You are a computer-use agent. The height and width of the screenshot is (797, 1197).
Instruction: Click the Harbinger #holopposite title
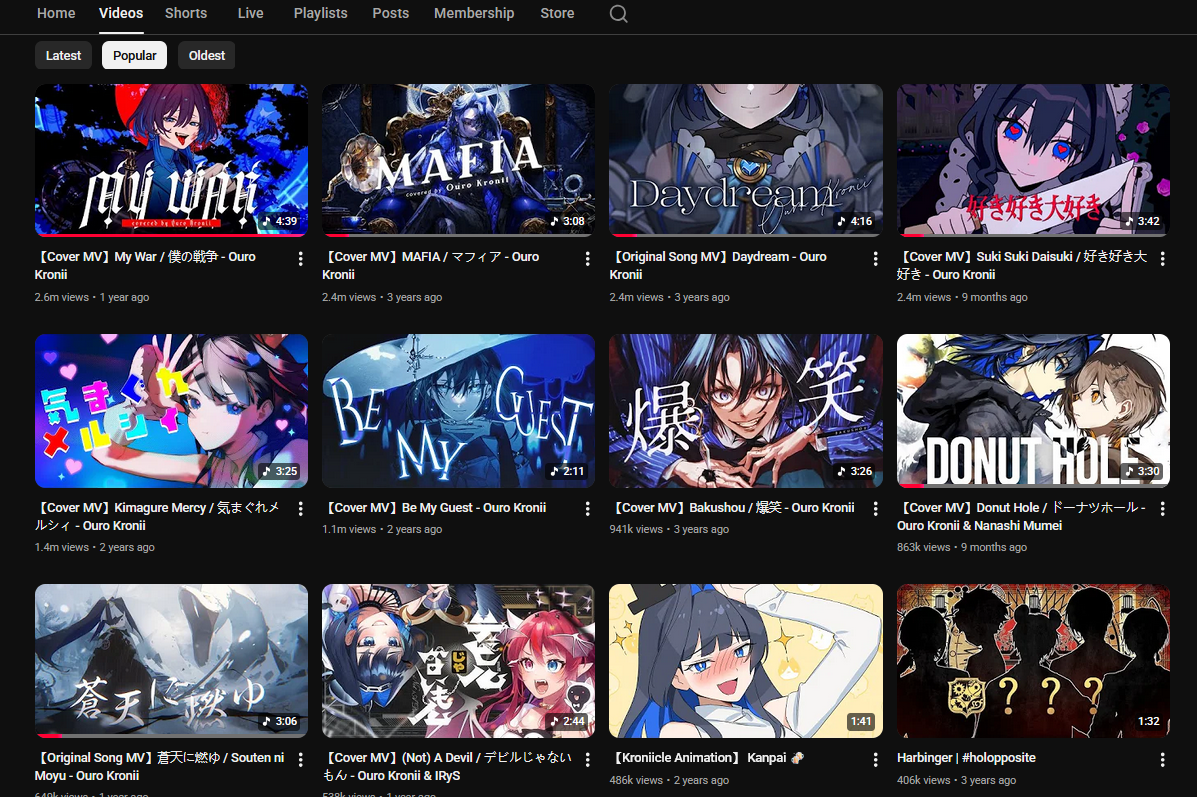(x=966, y=758)
